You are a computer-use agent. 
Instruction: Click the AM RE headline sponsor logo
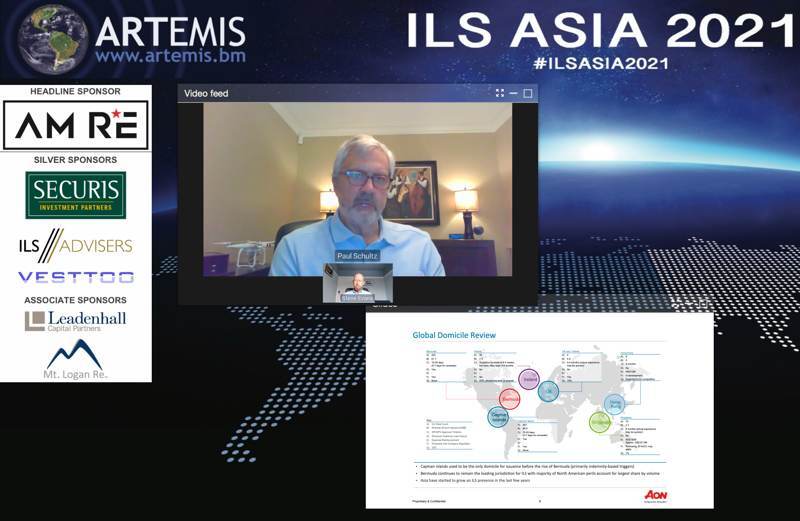pos(76,125)
